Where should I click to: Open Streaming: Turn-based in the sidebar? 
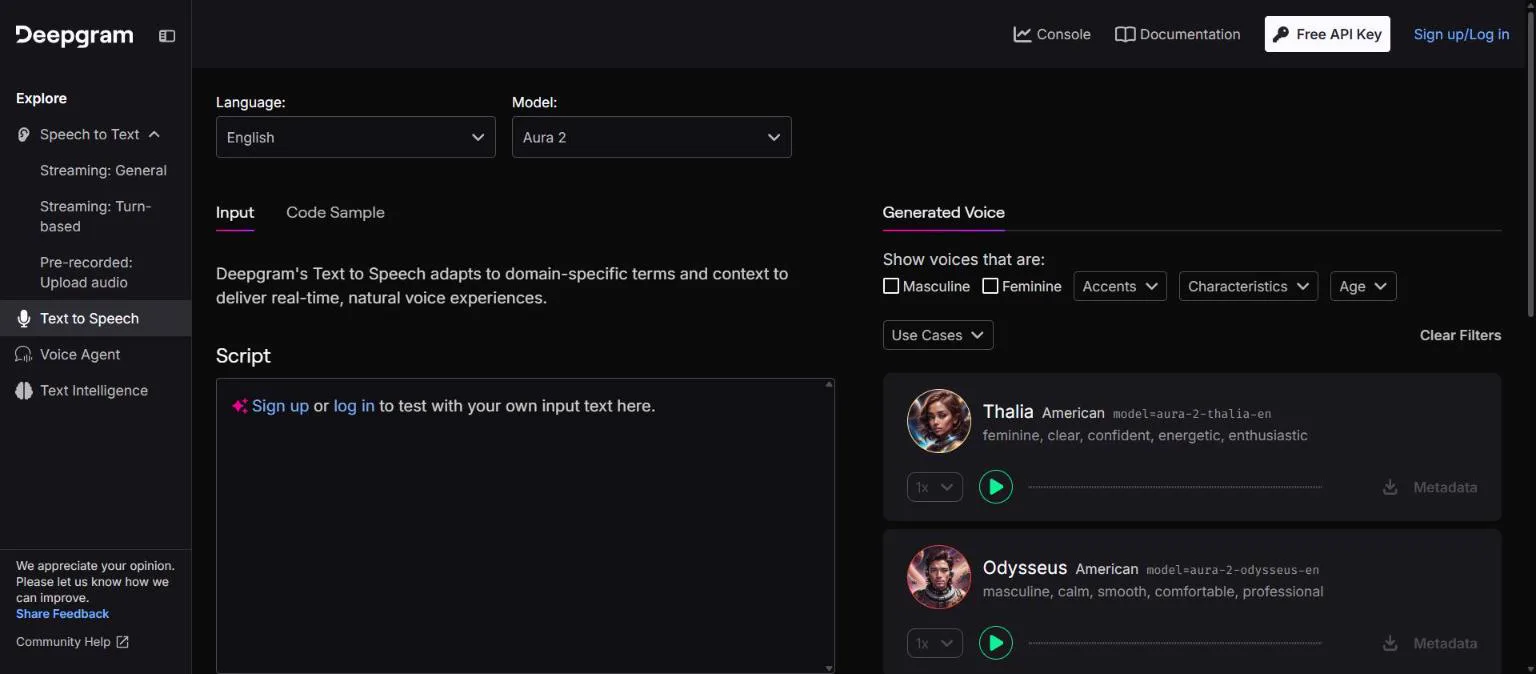[x=95, y=216]
